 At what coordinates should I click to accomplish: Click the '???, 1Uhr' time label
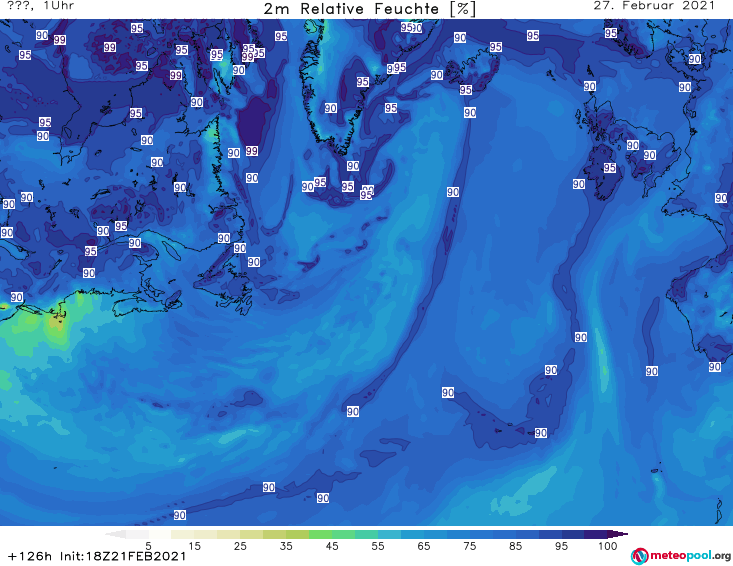click(x=41, y=6)
